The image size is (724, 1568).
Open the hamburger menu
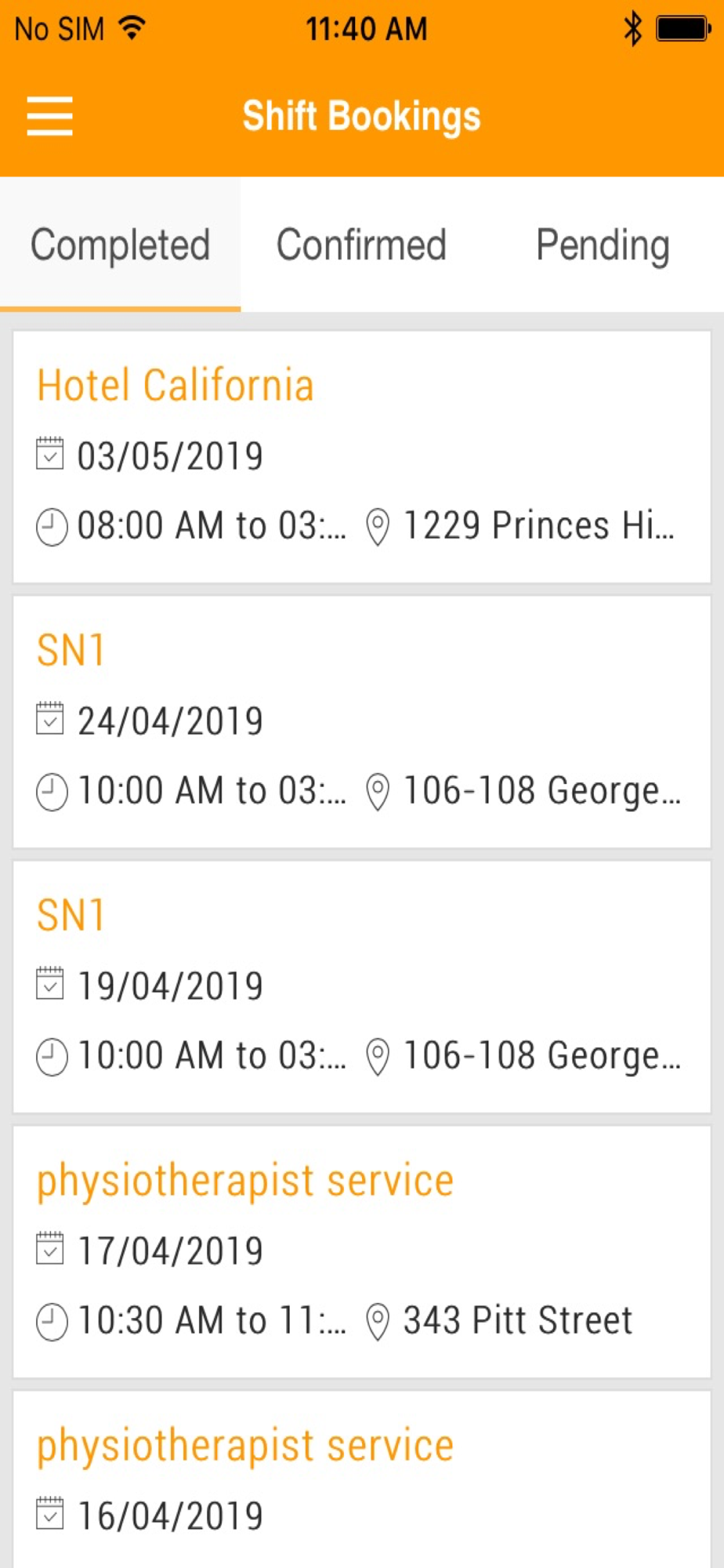(x=49, y=116)
